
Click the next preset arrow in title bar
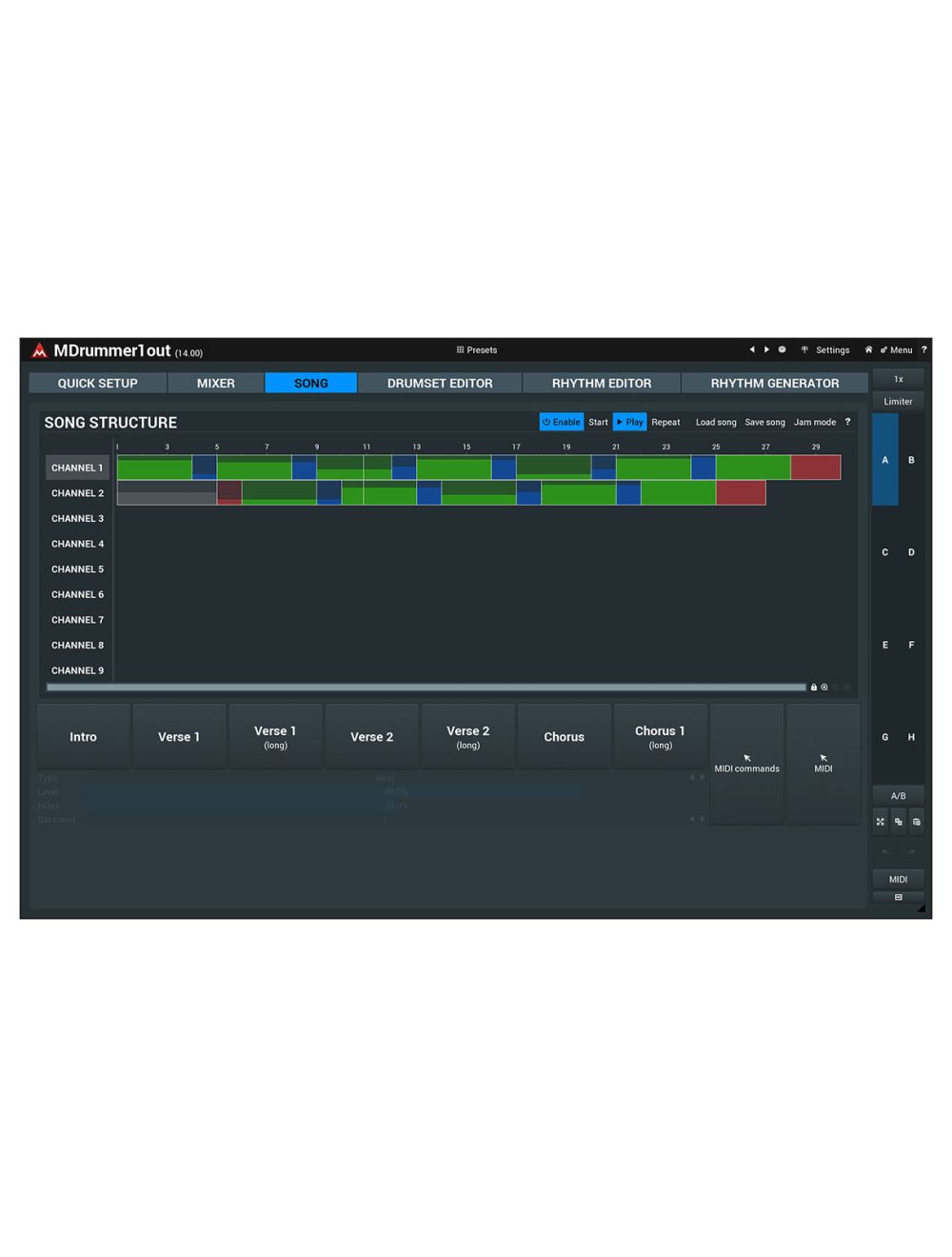[766, 349]
